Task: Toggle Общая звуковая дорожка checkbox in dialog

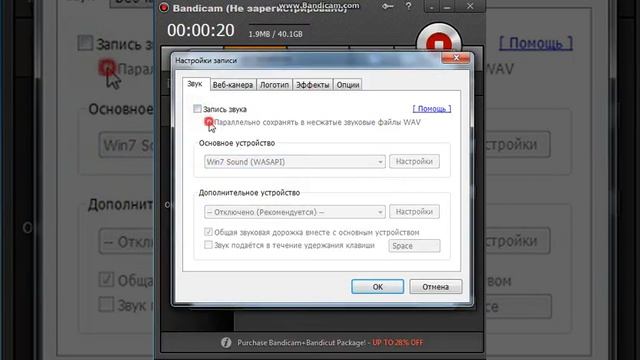Action: 208,232
